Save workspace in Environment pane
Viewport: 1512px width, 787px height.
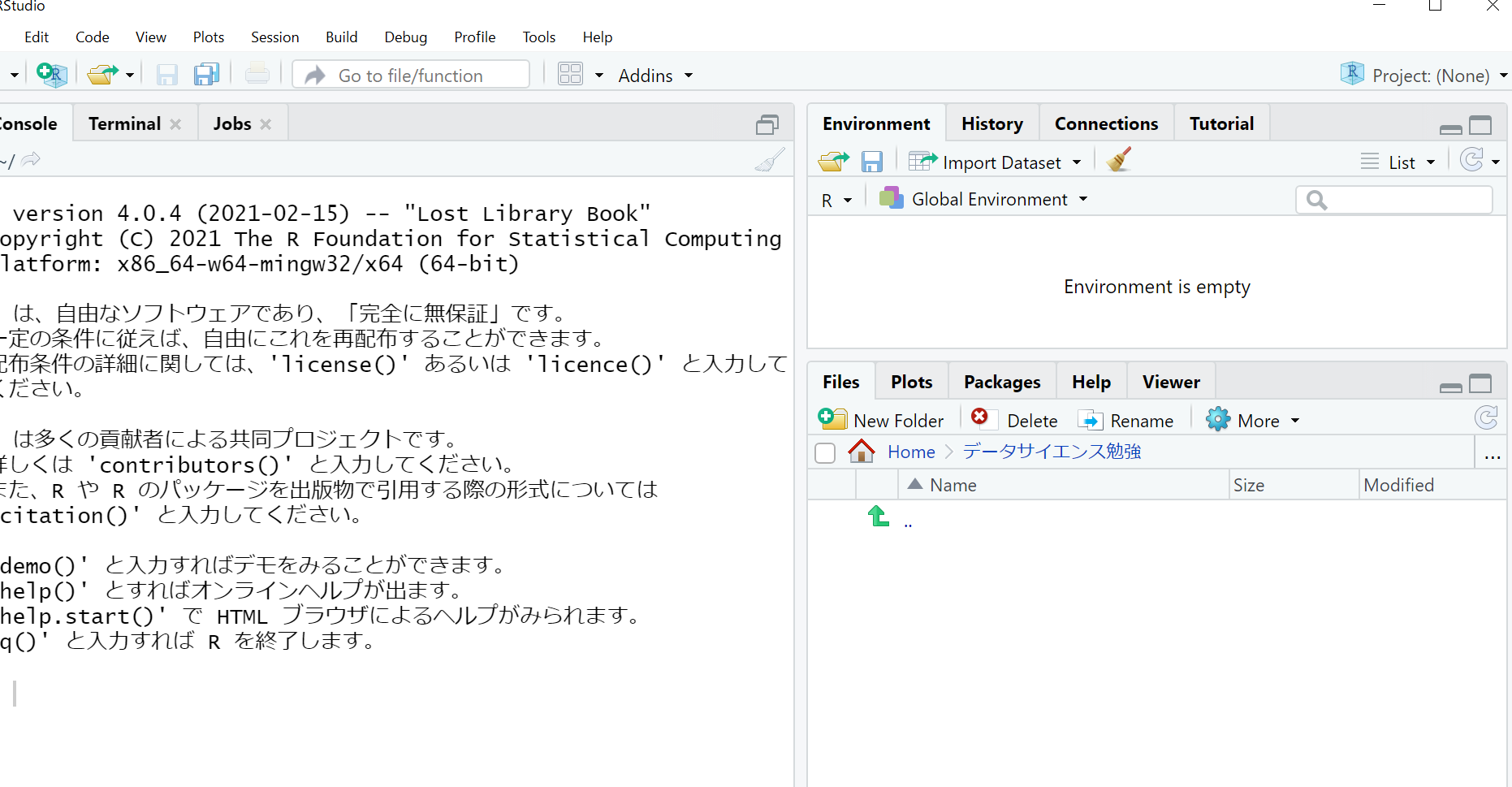[x=871, y=162]
